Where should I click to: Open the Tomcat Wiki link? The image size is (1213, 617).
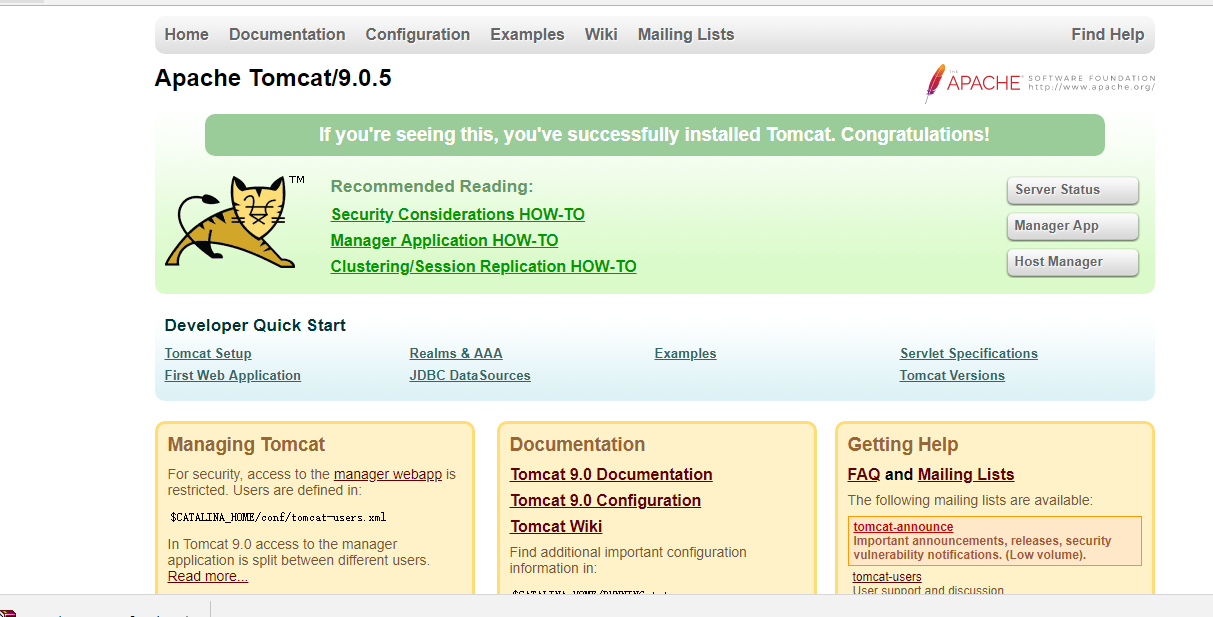pos(557,526)
